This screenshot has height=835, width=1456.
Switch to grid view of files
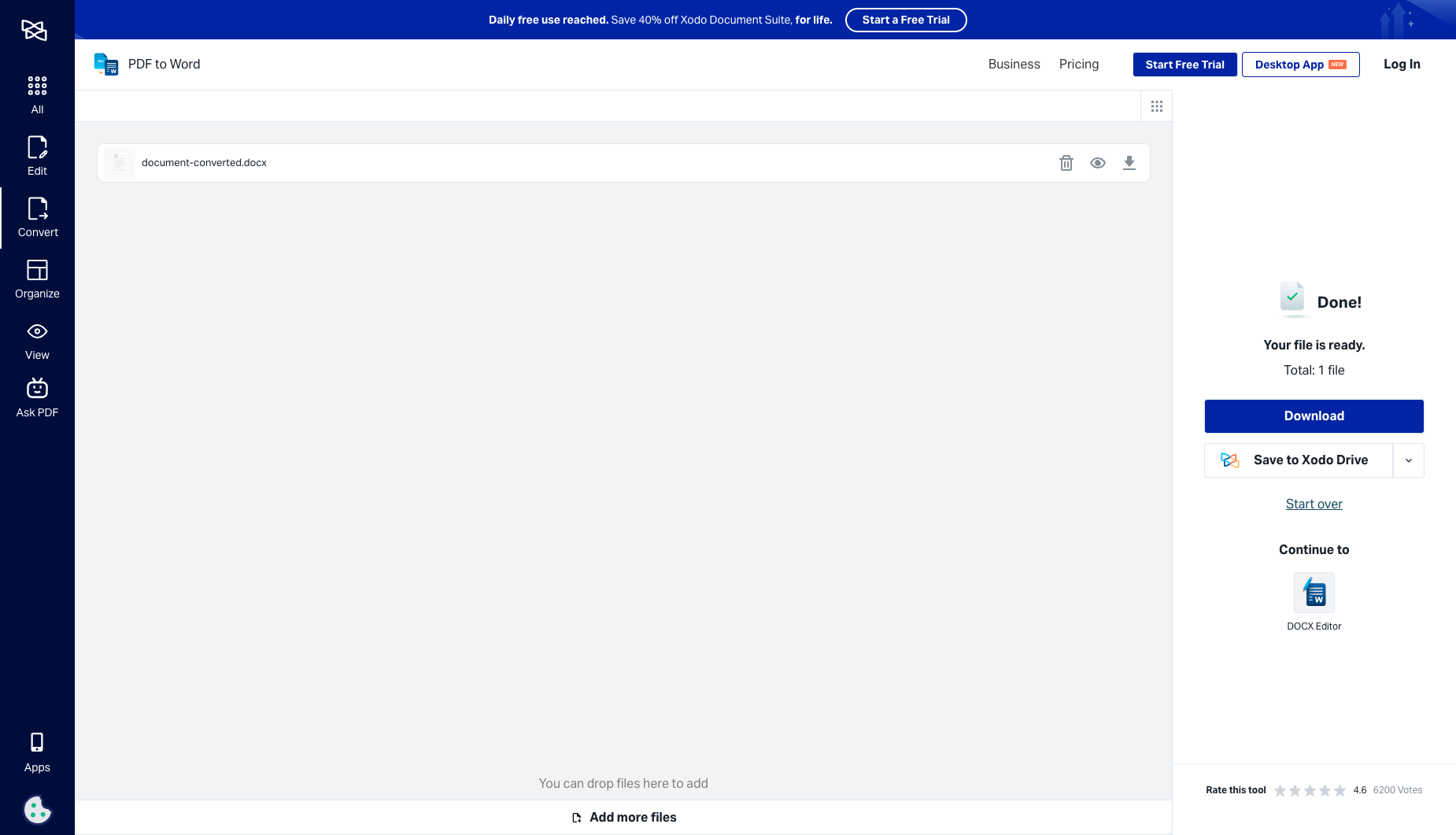pos(1157,106)
